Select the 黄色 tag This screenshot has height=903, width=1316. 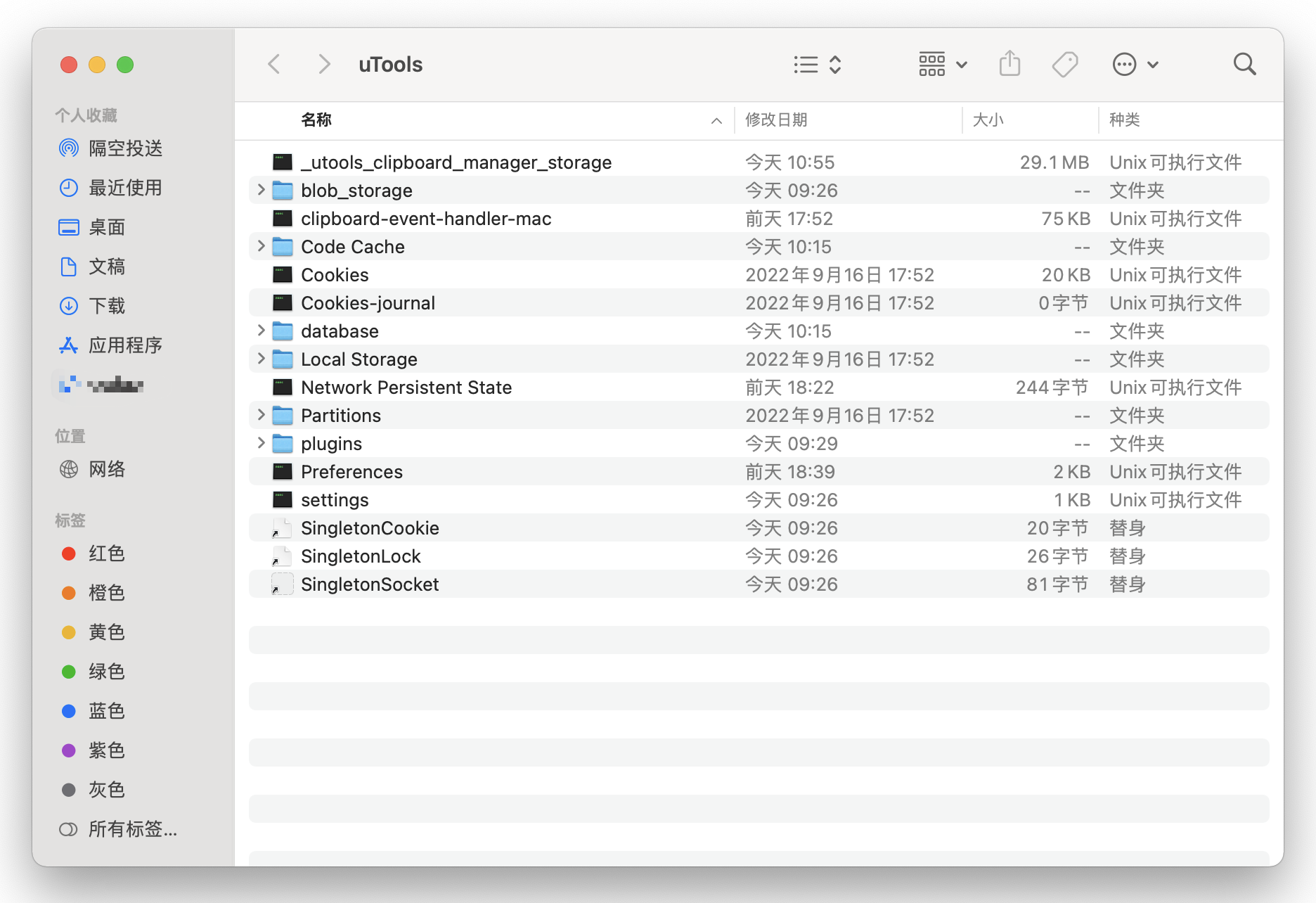93,632
